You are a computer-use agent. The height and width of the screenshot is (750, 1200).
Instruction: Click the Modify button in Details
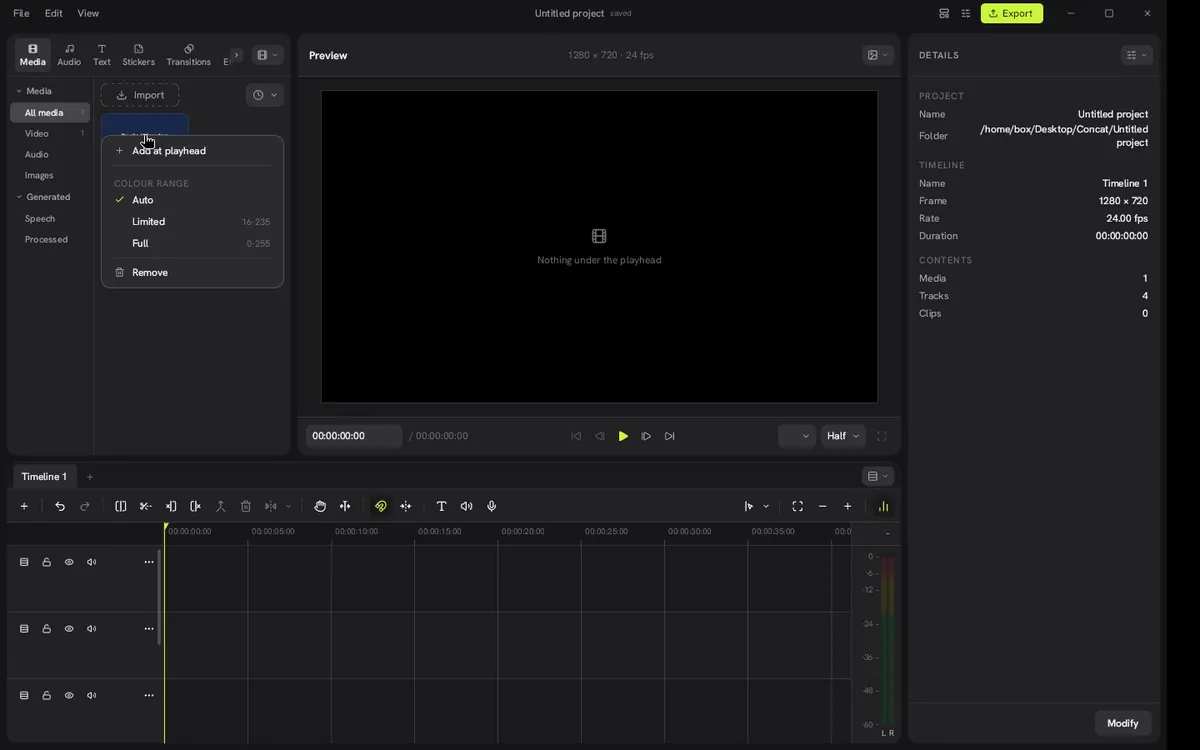(x=1122, y=723)
